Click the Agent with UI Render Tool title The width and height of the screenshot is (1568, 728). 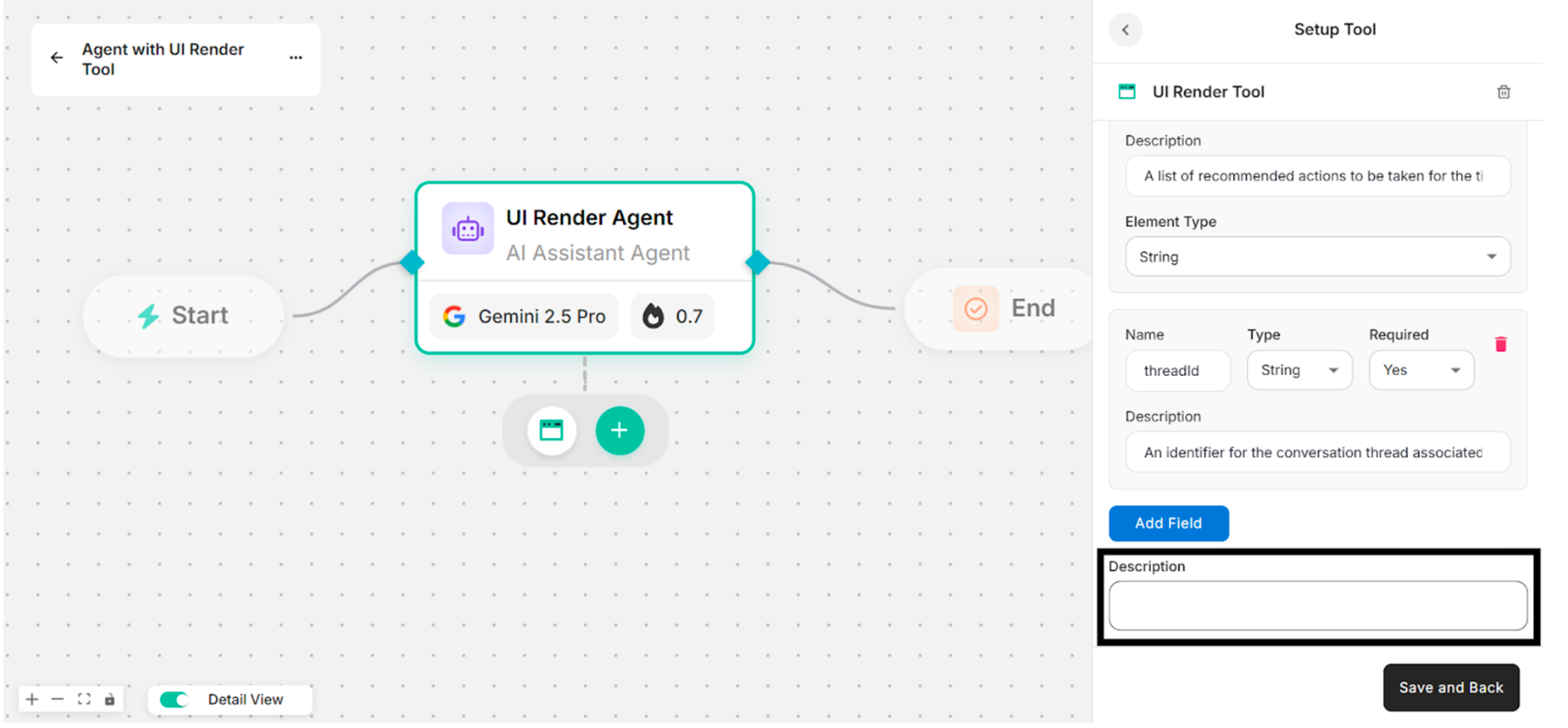coord(162,60)
